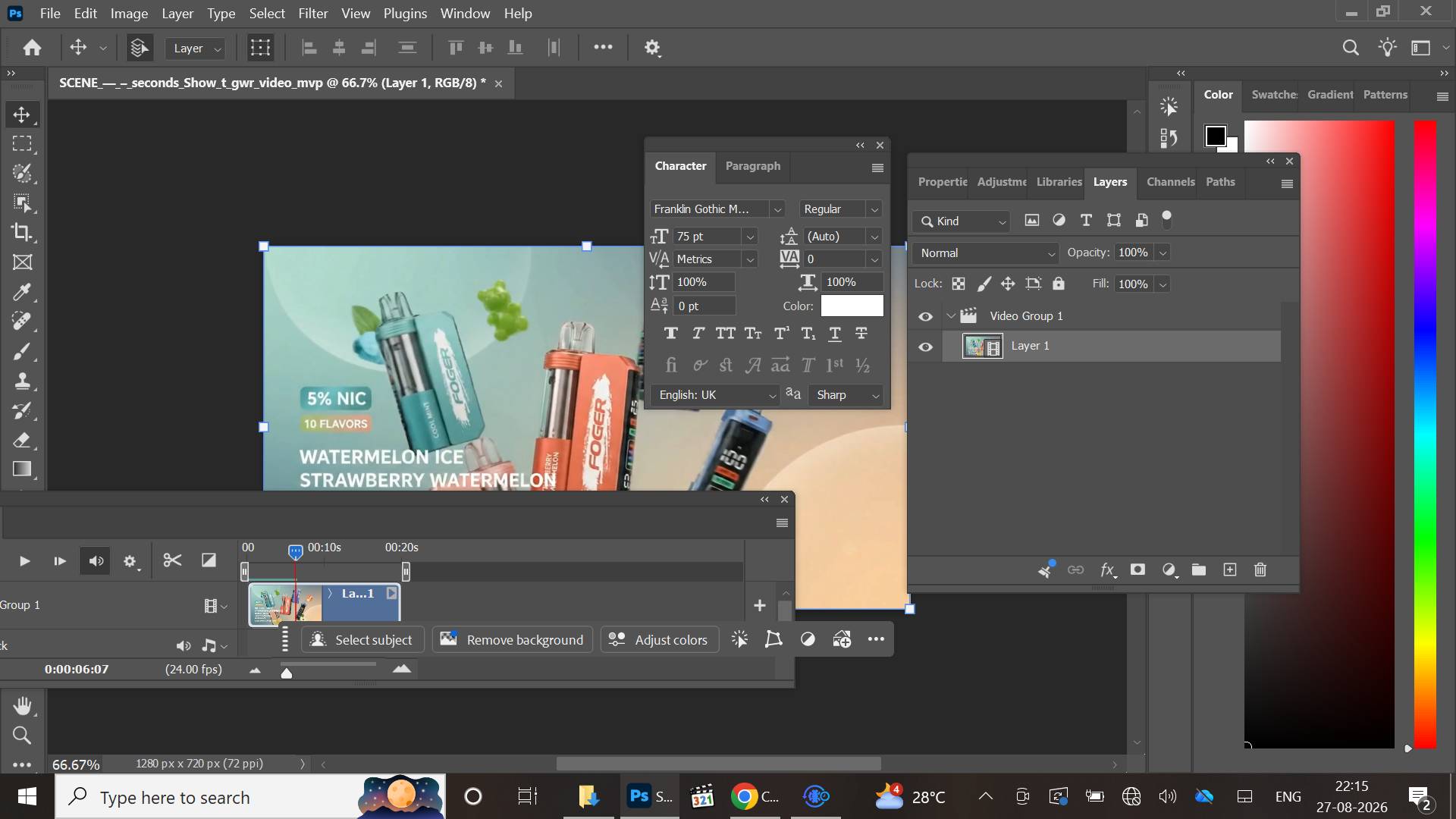Image resolution: width=1456 pixels, height=819 pixels.
Task: Open the Filter menu
Action: coord(312,13)
